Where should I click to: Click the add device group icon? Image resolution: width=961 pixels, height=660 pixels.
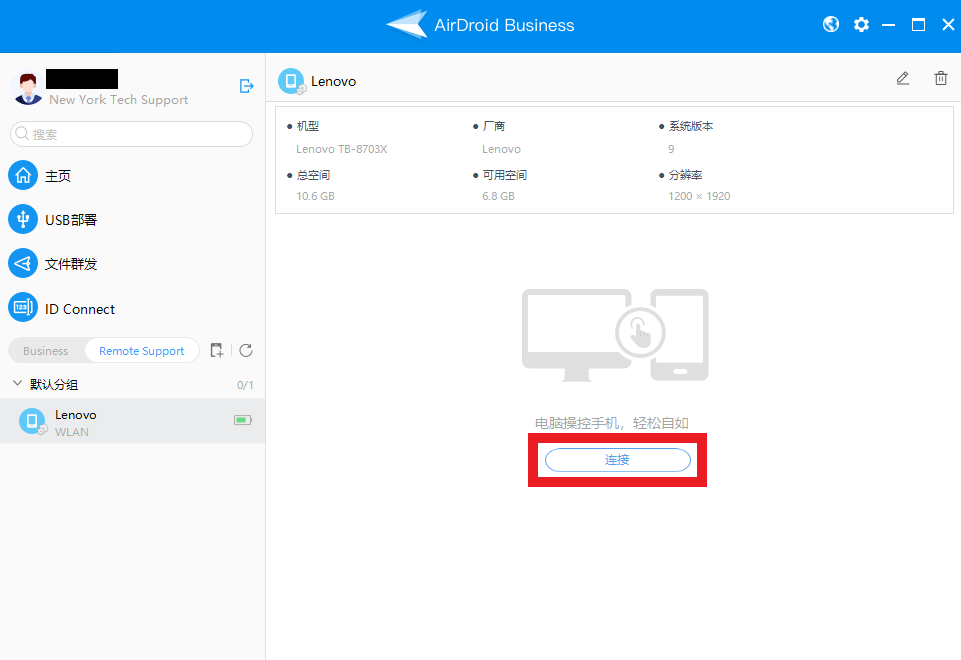click(x=216, y=350)
